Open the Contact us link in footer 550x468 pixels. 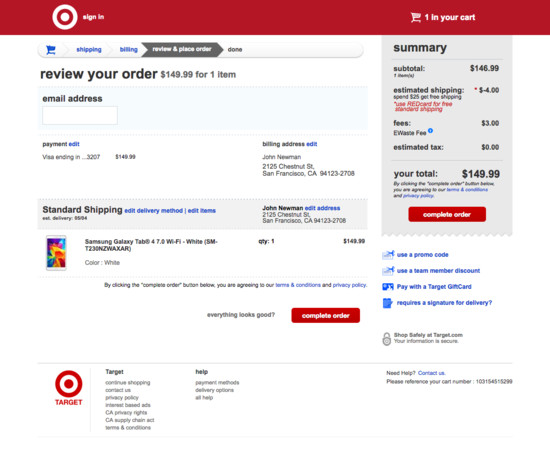[431, 373]
